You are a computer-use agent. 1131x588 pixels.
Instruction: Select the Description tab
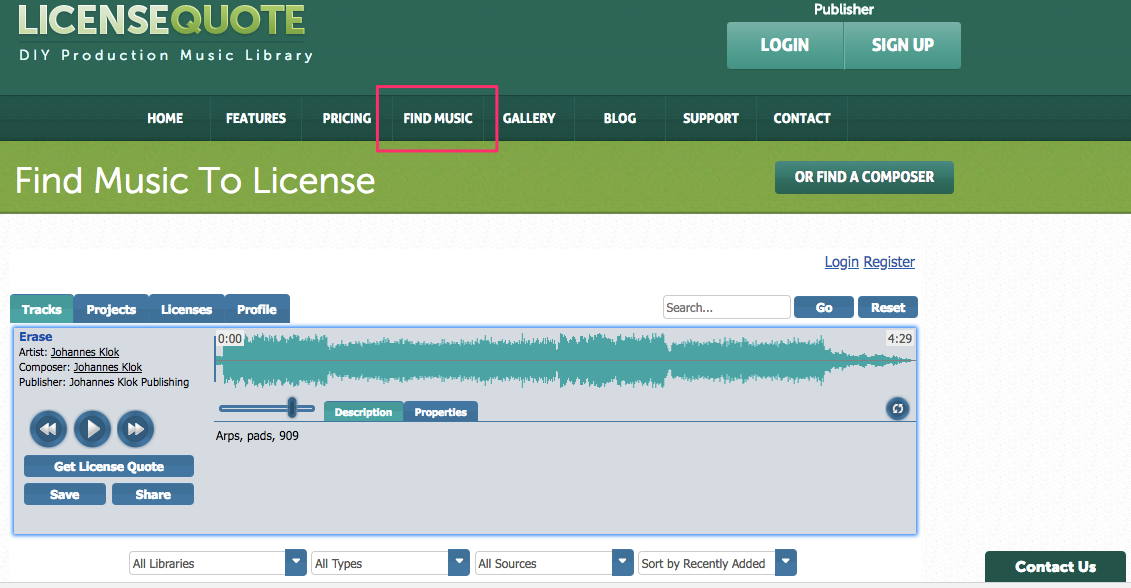[363, 411]
